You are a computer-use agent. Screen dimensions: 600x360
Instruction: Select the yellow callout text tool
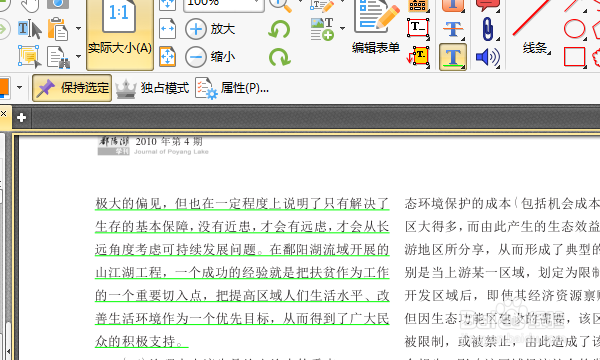[x=418, y=57]
